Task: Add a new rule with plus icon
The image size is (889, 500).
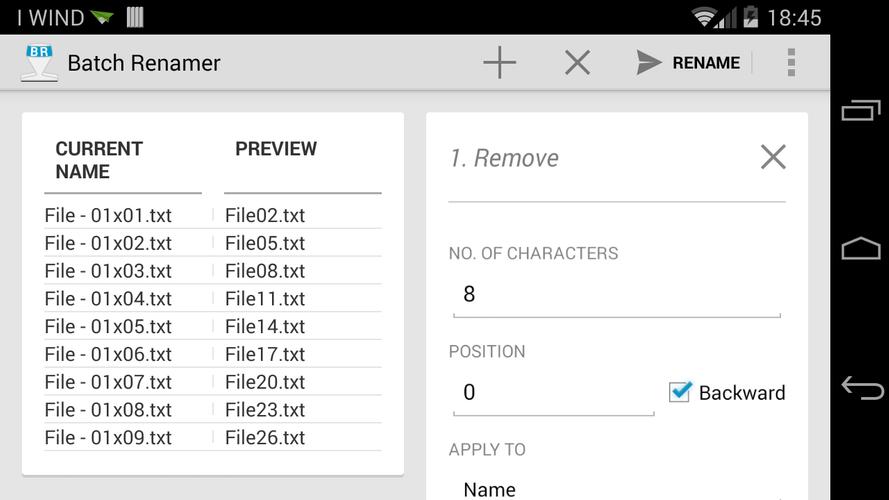Action: click(499, 63)
